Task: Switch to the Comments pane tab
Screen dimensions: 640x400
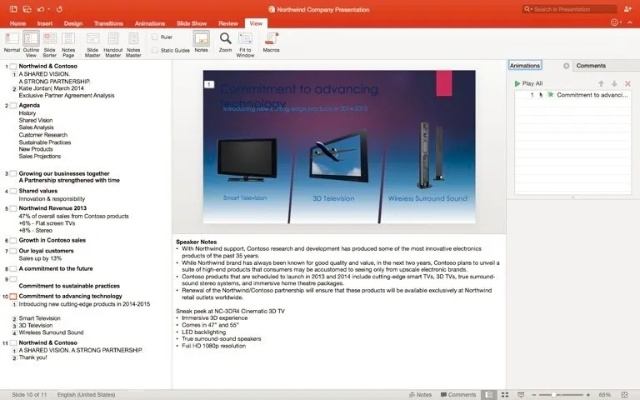Action: point(590,66)
